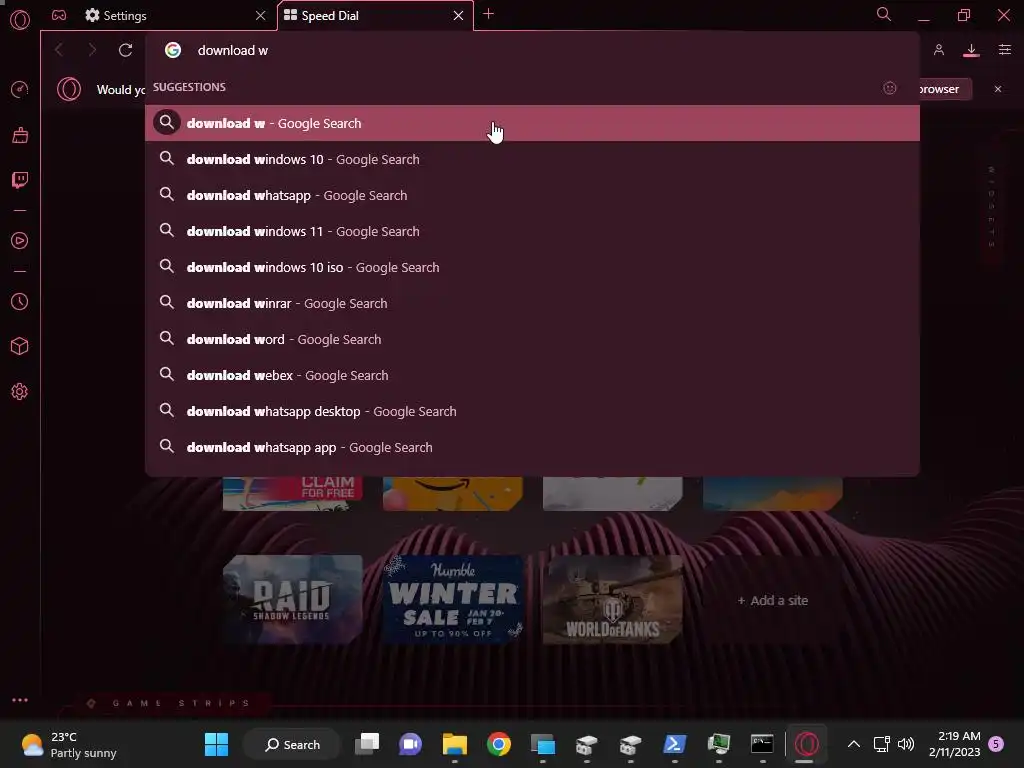1024x768 pixels.
Task: Click the default browser button in prompt
Action: click(944, 89)
